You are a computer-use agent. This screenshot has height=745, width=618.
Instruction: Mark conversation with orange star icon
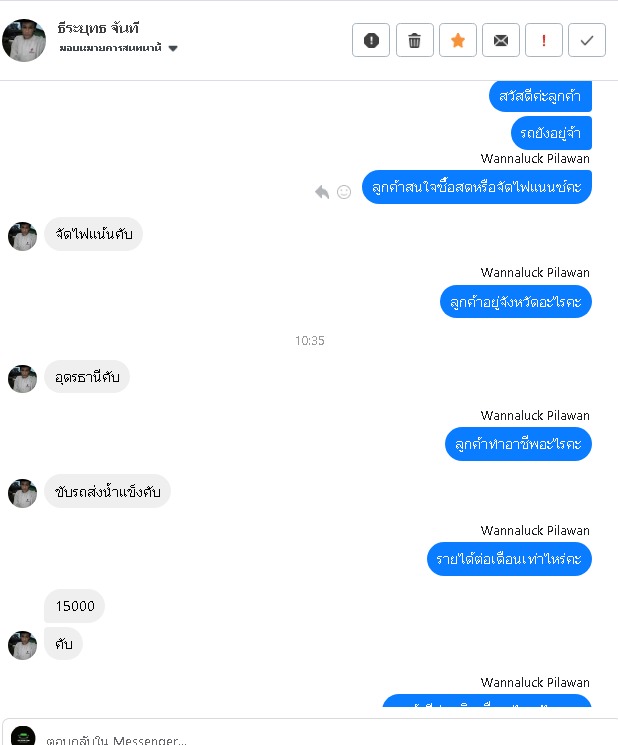457,40
